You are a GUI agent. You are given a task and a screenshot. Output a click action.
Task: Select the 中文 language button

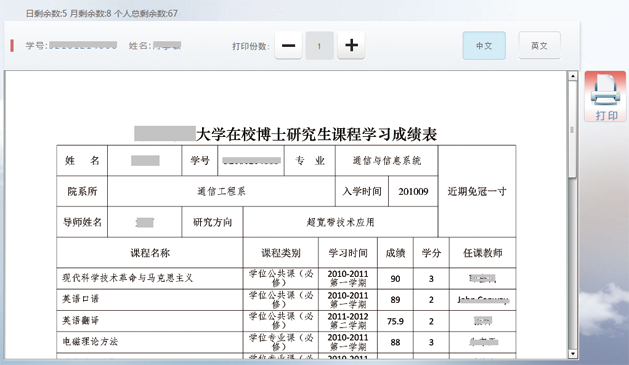(x=484, y=46)
